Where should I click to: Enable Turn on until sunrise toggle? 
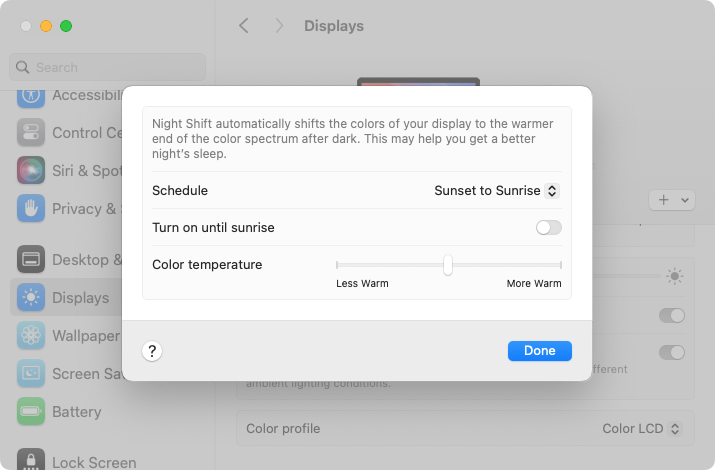[549, 227]
